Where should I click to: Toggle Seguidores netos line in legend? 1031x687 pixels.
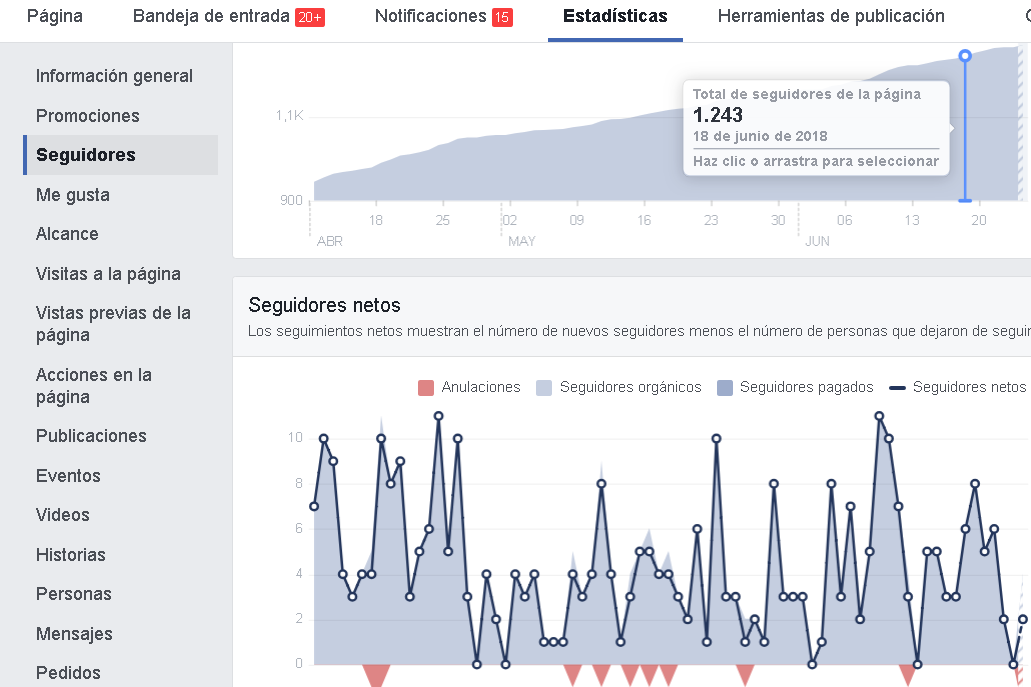[958, 387]
